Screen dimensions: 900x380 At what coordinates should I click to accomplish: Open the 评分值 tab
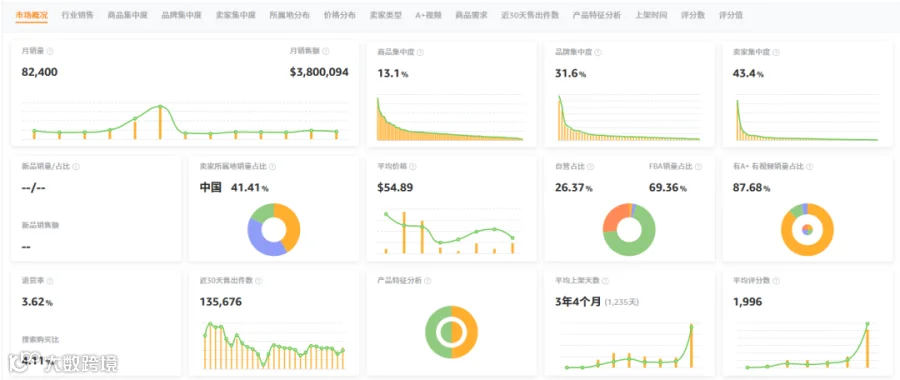731,15
